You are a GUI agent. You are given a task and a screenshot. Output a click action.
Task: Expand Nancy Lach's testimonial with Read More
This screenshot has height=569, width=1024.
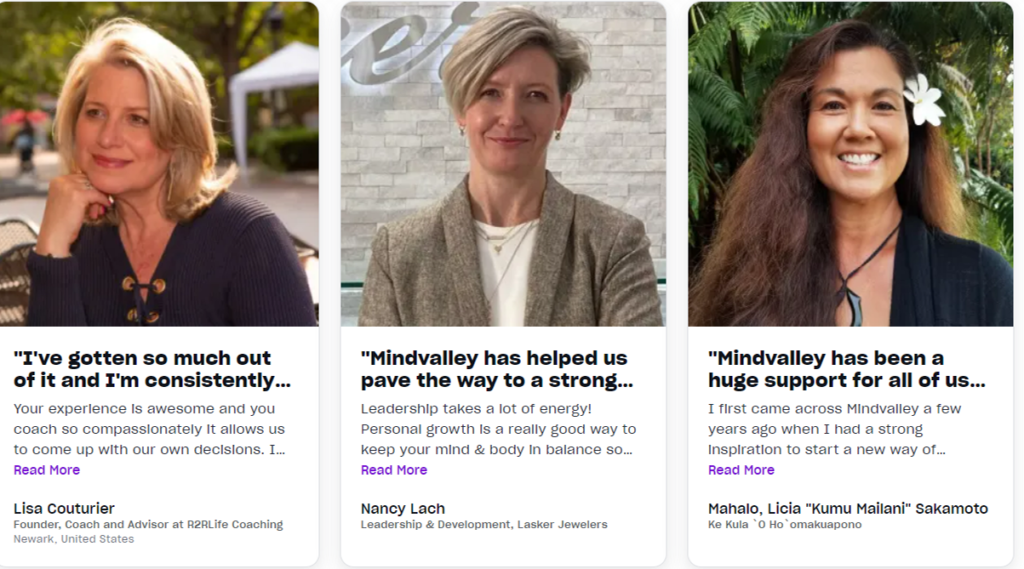[x=394, y=470]
